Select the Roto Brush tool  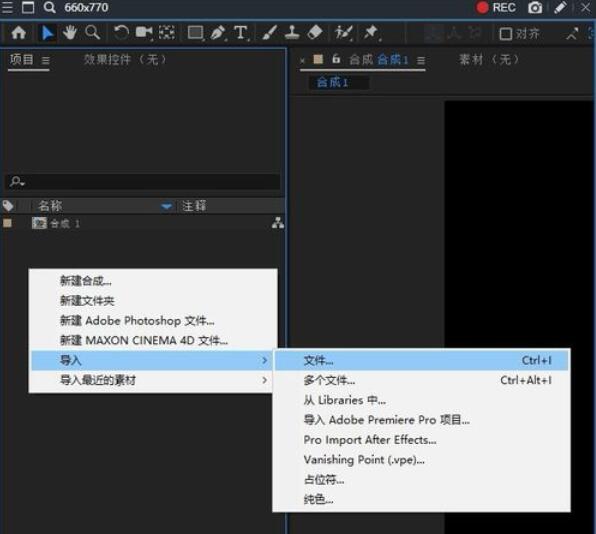tap(344, 33)
